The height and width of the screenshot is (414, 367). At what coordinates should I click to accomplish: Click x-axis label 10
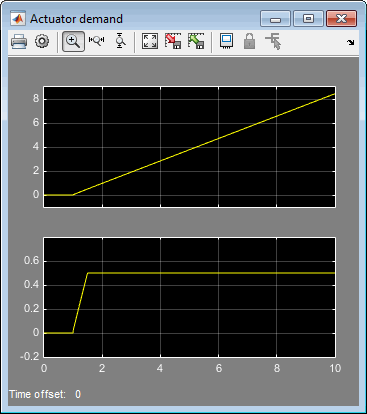tap(335, 368)
